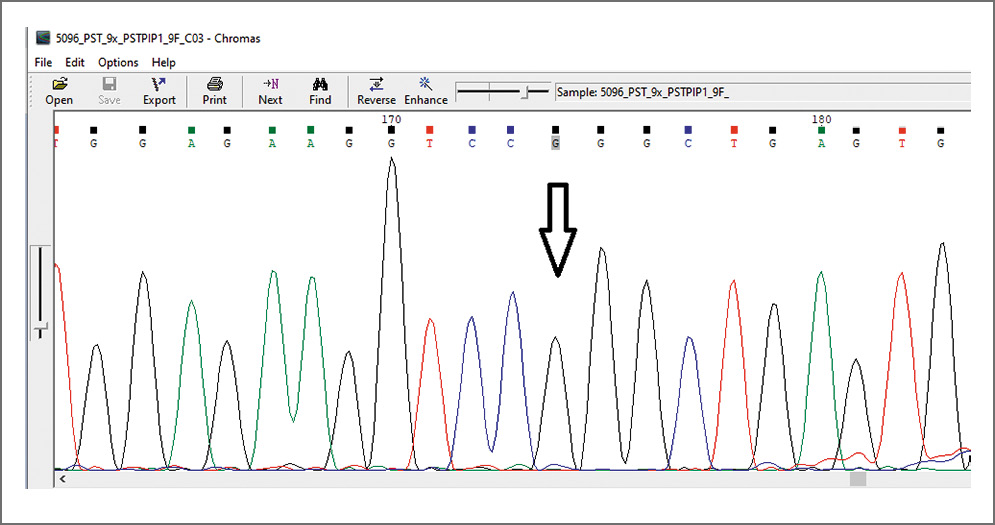This screenshot has width=995, height=525.
Task: Open the Edit menu
Action: pyautogui.click(x=75, y=62)
